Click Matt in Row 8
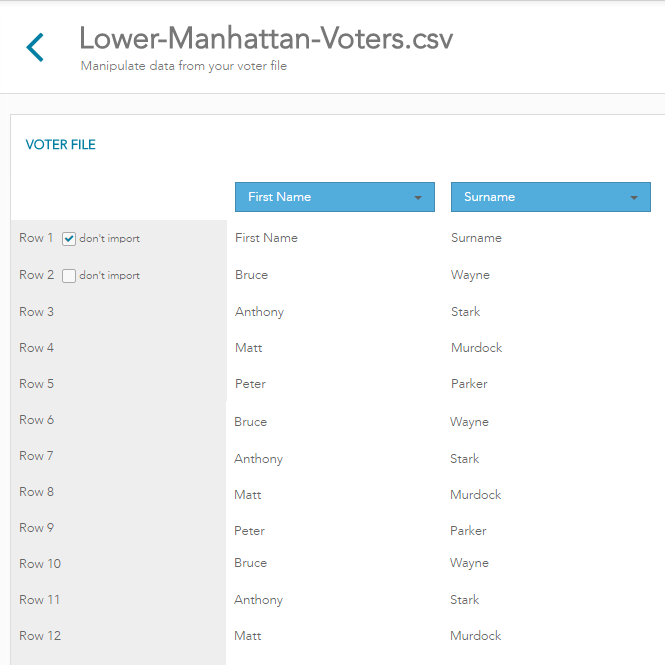The width and height of the screenshot is (665, 665). click(247, 495)
